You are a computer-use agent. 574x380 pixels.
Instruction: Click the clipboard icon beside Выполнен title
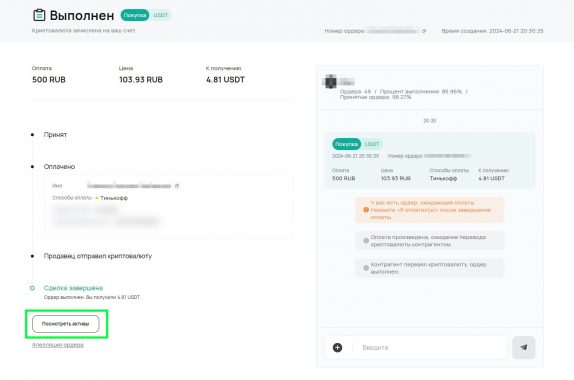pos(39,15)
